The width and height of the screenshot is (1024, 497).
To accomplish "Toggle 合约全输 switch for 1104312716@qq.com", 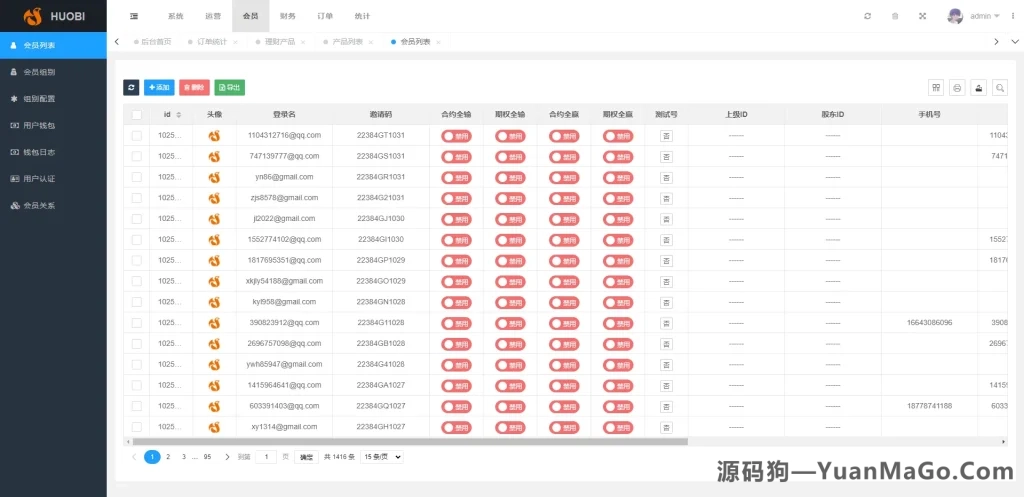I will (456, 136).
